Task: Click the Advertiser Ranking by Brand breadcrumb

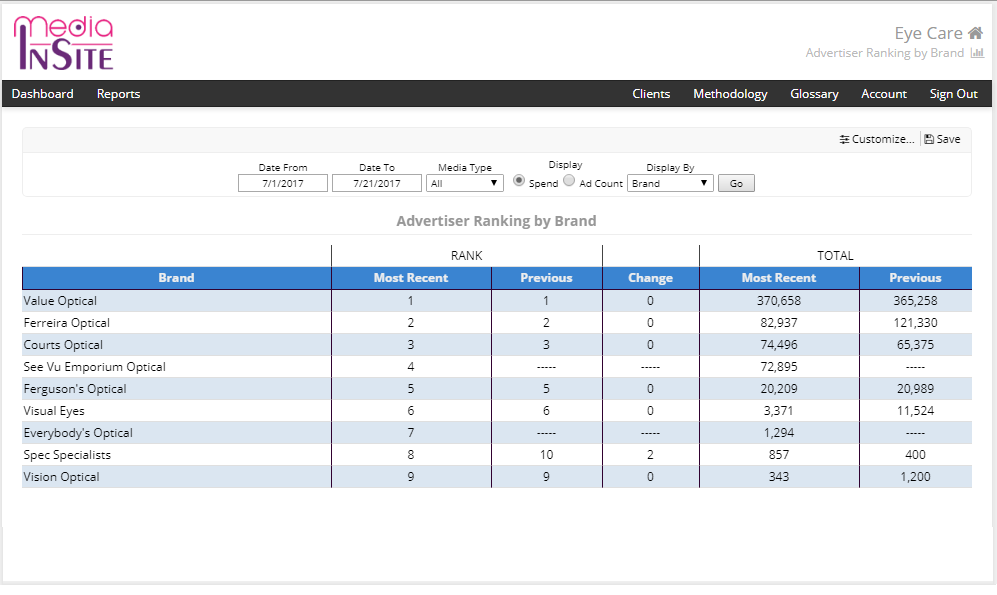Action: tap(885, 53)
